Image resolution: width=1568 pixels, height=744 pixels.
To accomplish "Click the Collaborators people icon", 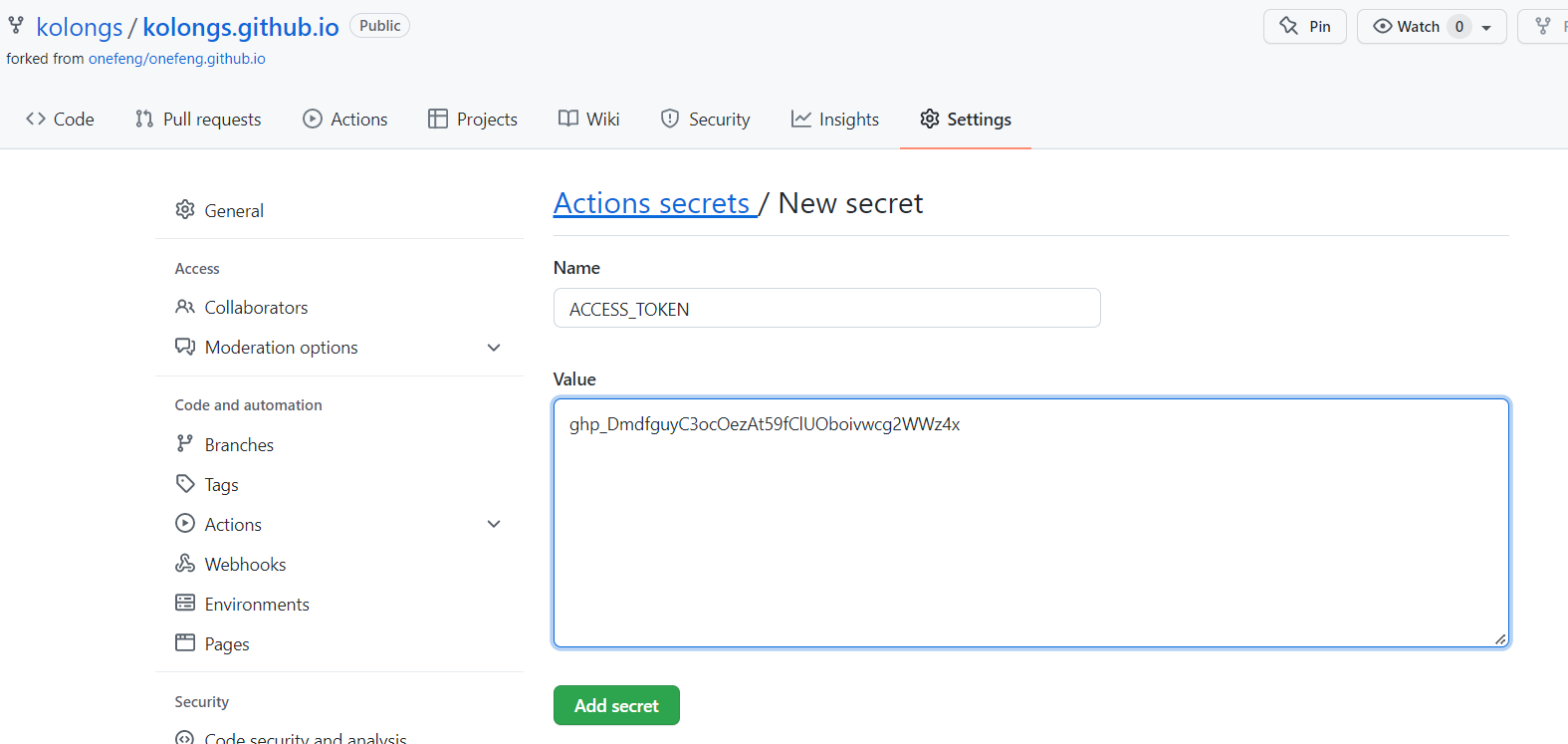I will 185,307.
